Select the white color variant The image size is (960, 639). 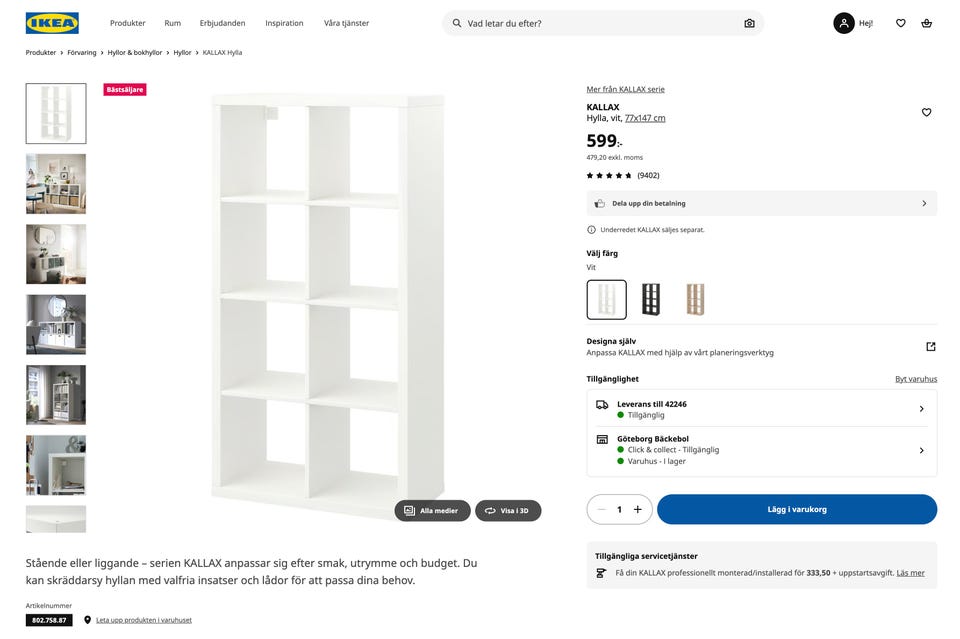click(x=606, y=299)
